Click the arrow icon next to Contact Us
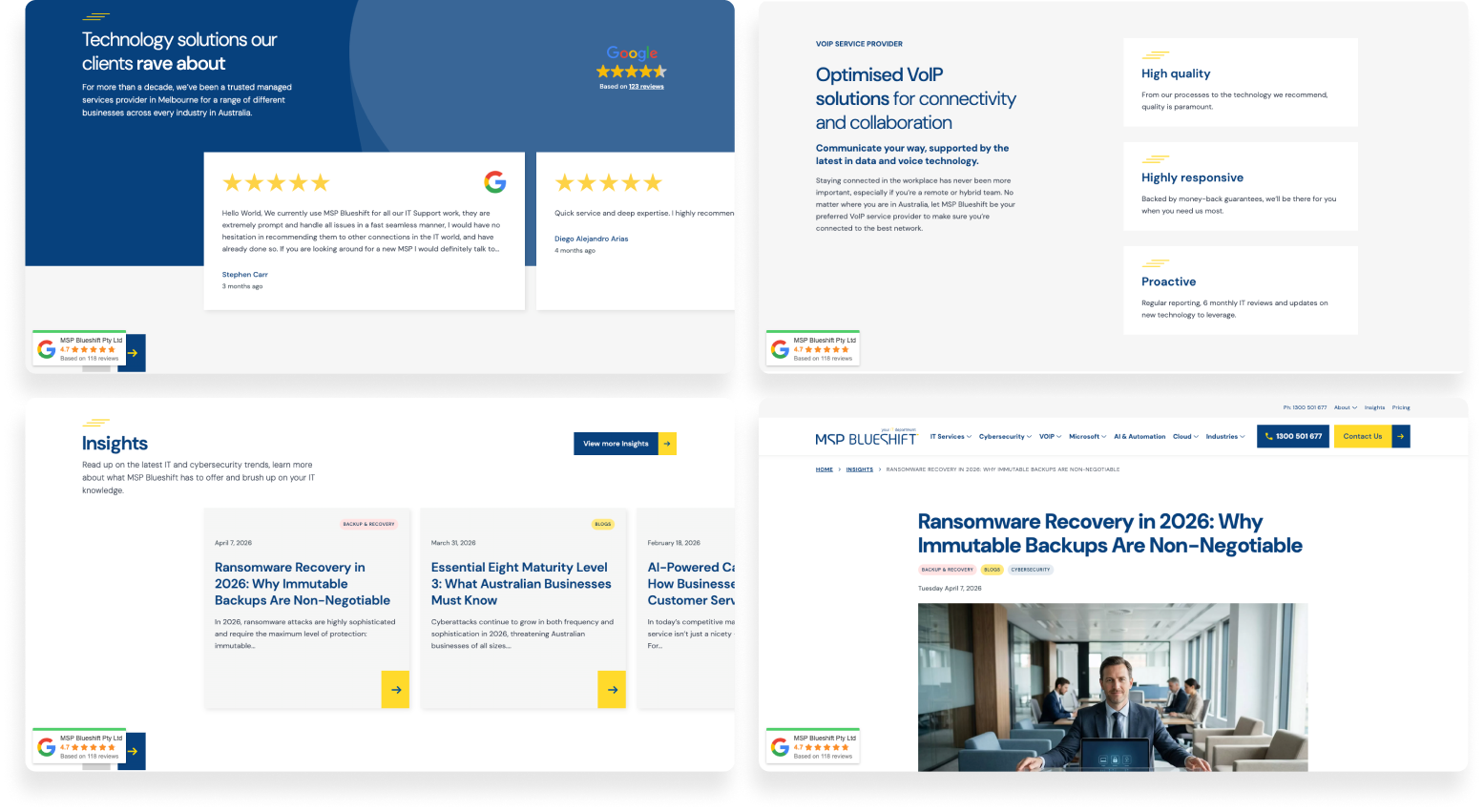The height and width of the screenshot is (812, 1484). coord(1400,436)
